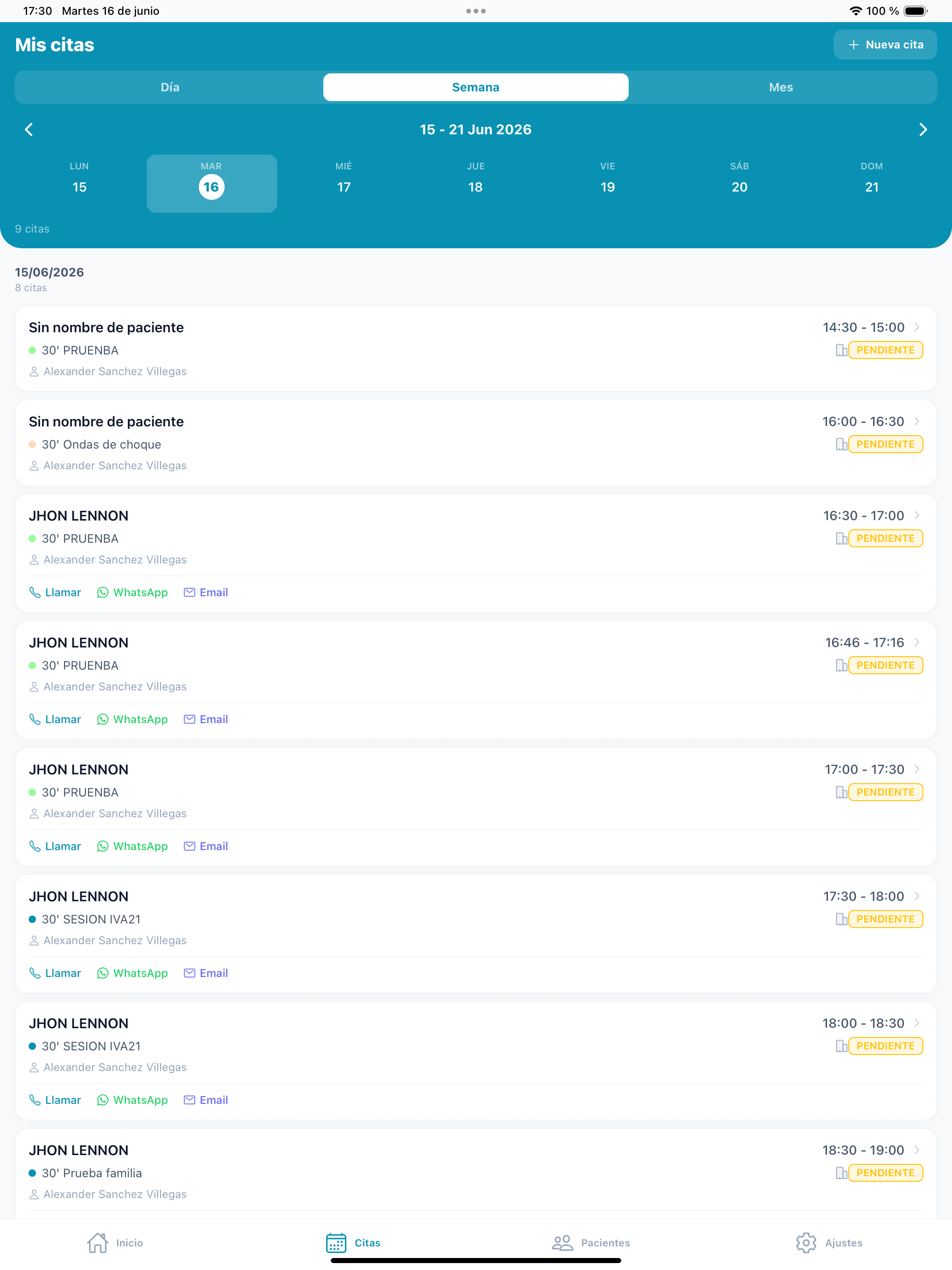The image size is (952, 1270).
Task: Tap the battery indicator in status bar
Action: (x=915, y=11)
